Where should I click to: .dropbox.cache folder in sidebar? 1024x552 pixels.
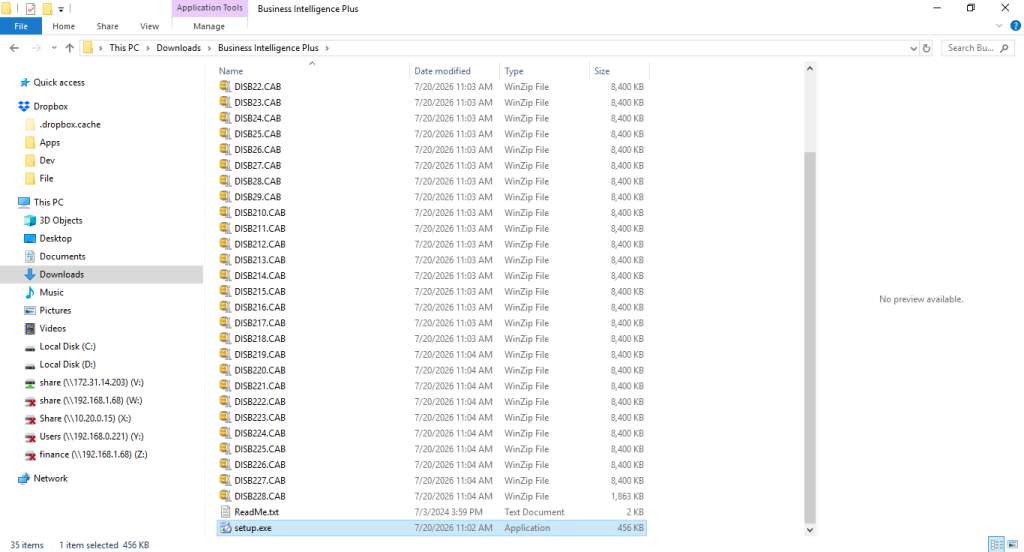click(70, 124)
